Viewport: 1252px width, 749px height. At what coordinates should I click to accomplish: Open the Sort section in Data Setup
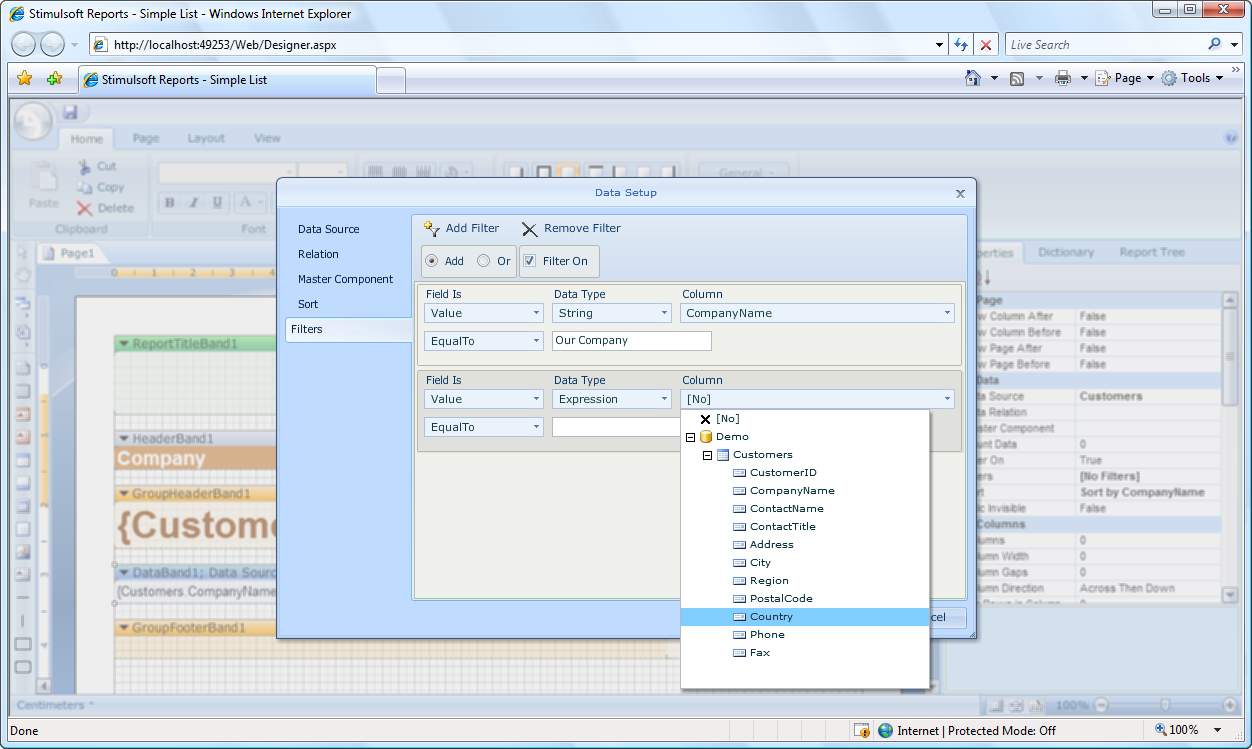308,304
